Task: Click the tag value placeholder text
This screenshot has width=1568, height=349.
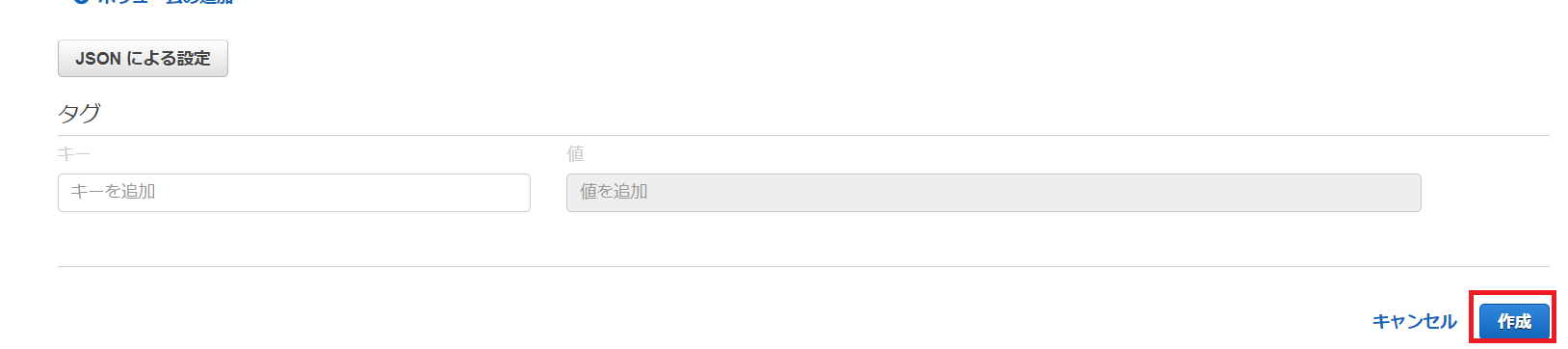Action: [614, 192]
